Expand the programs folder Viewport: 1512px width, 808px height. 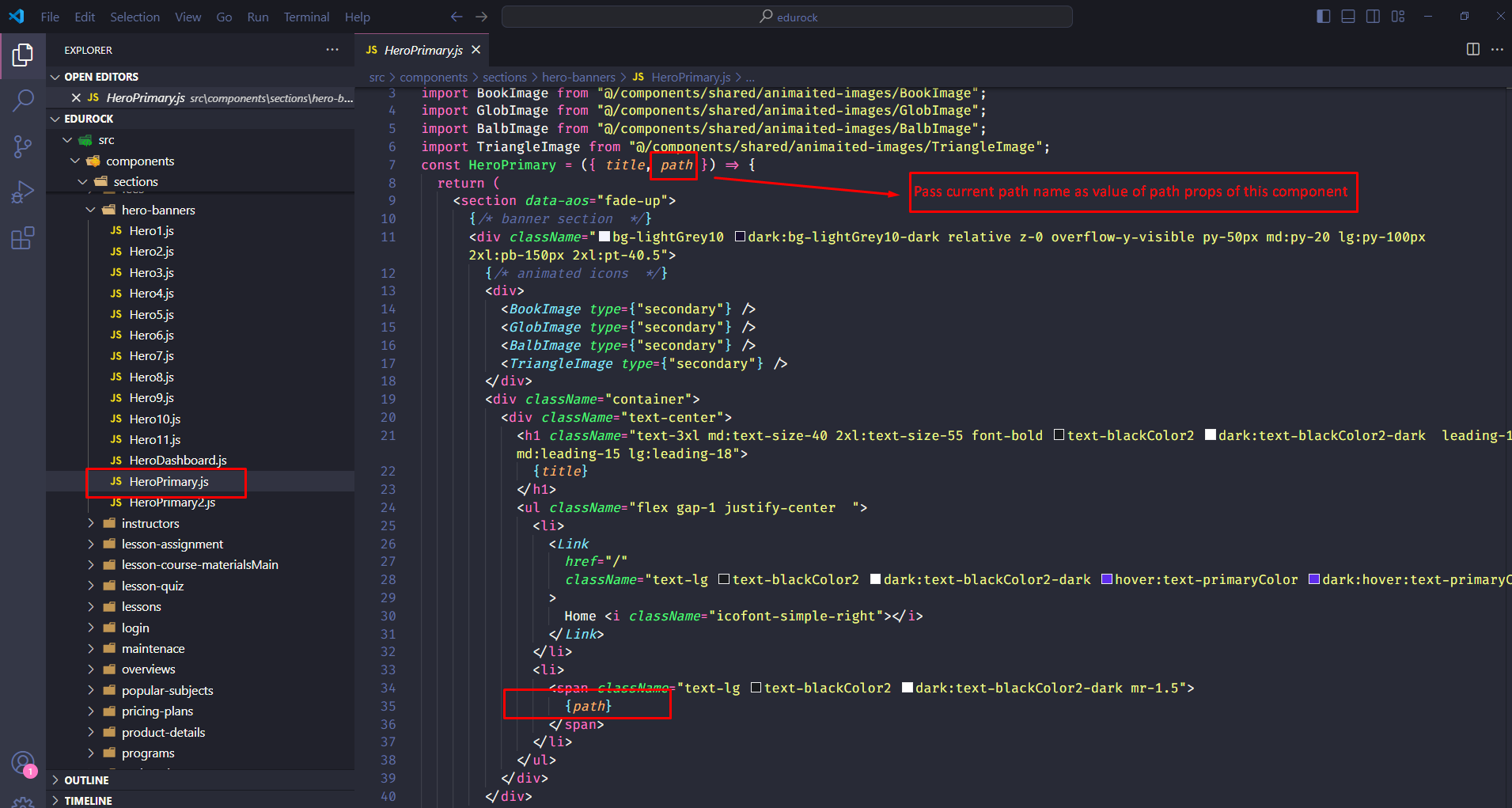200,753
